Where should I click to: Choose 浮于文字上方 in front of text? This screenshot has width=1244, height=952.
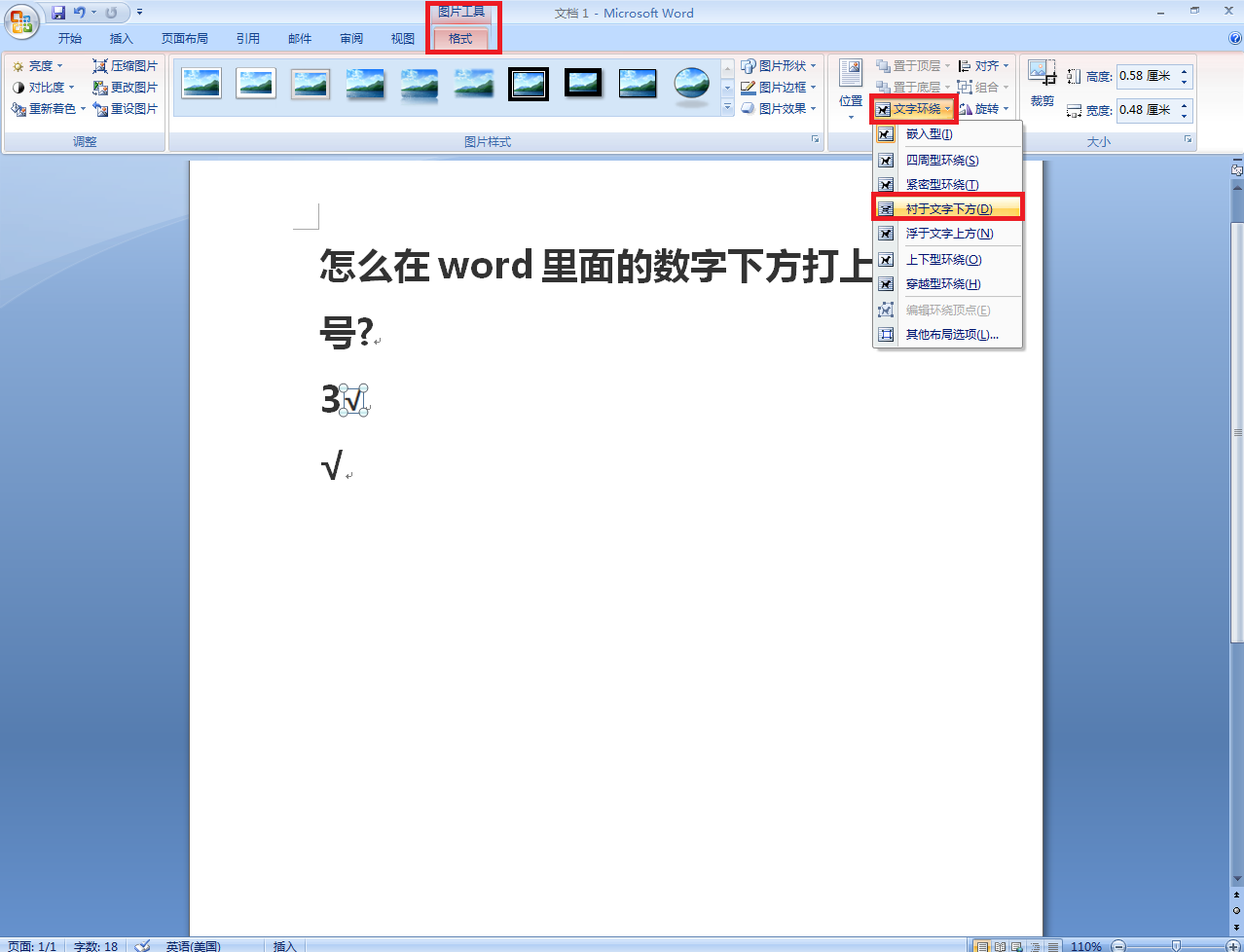948,234
